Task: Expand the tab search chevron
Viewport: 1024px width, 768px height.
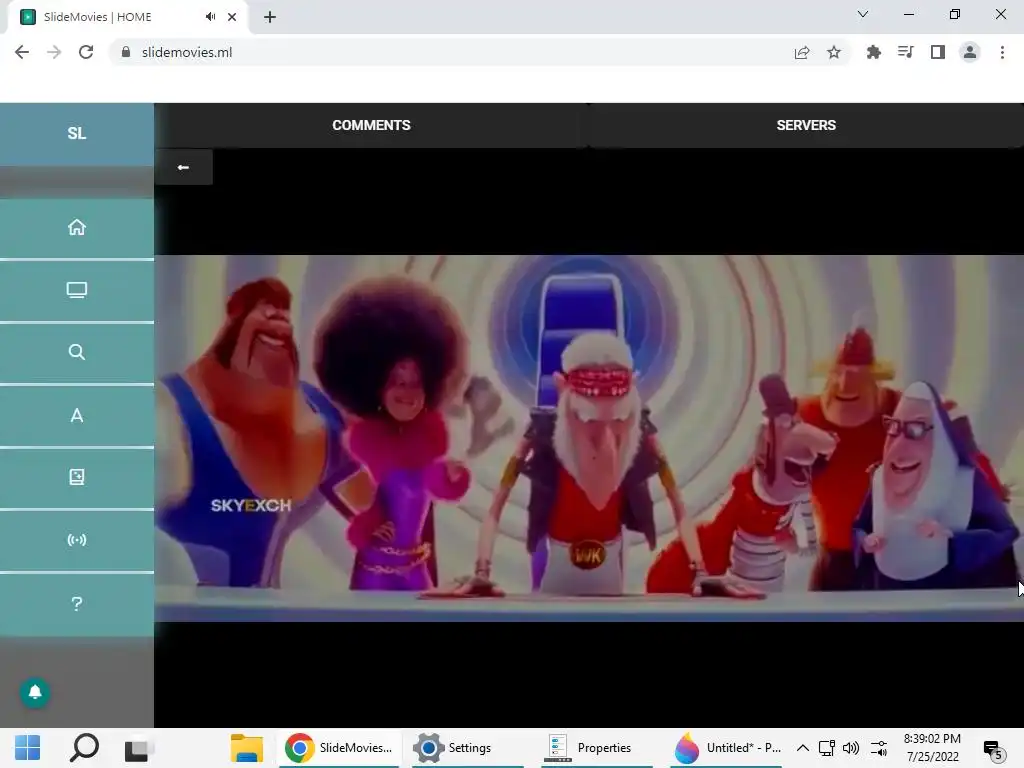Action: [x=863, y=14]
